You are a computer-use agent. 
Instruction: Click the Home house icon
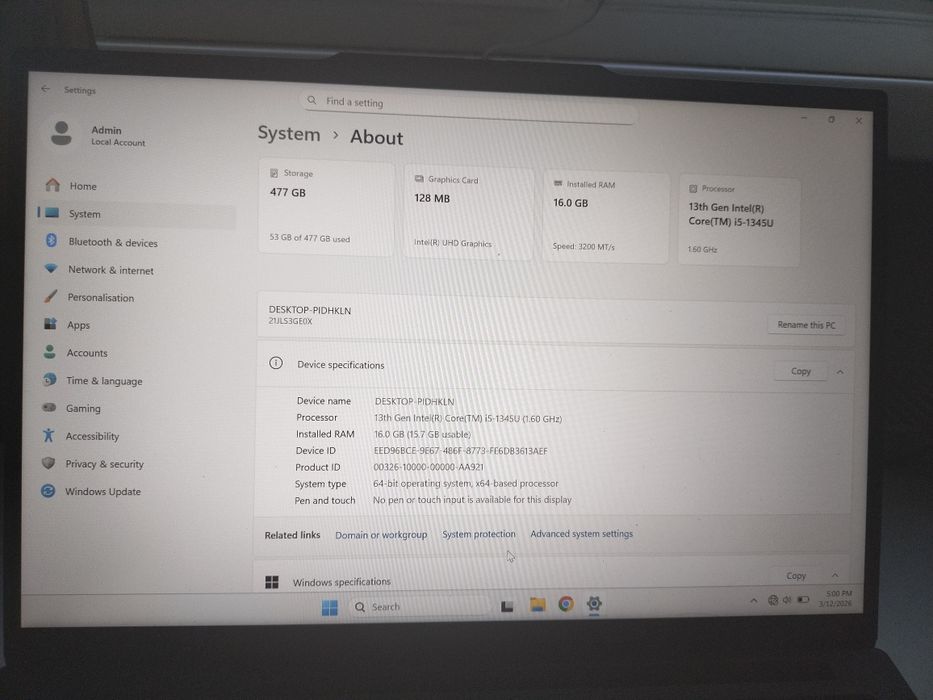point(53,185)
